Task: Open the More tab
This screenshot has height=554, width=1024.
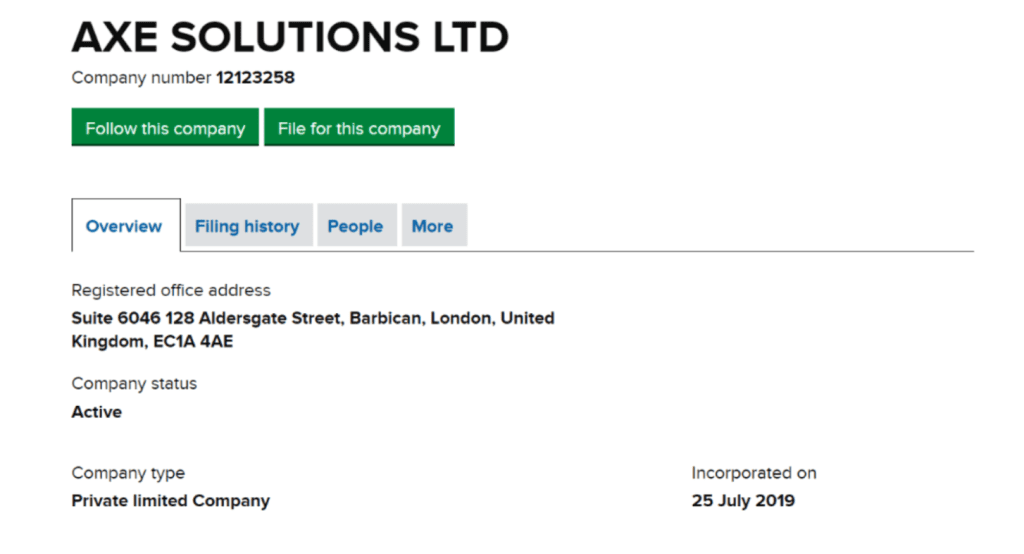Action: tap(432, 226)
